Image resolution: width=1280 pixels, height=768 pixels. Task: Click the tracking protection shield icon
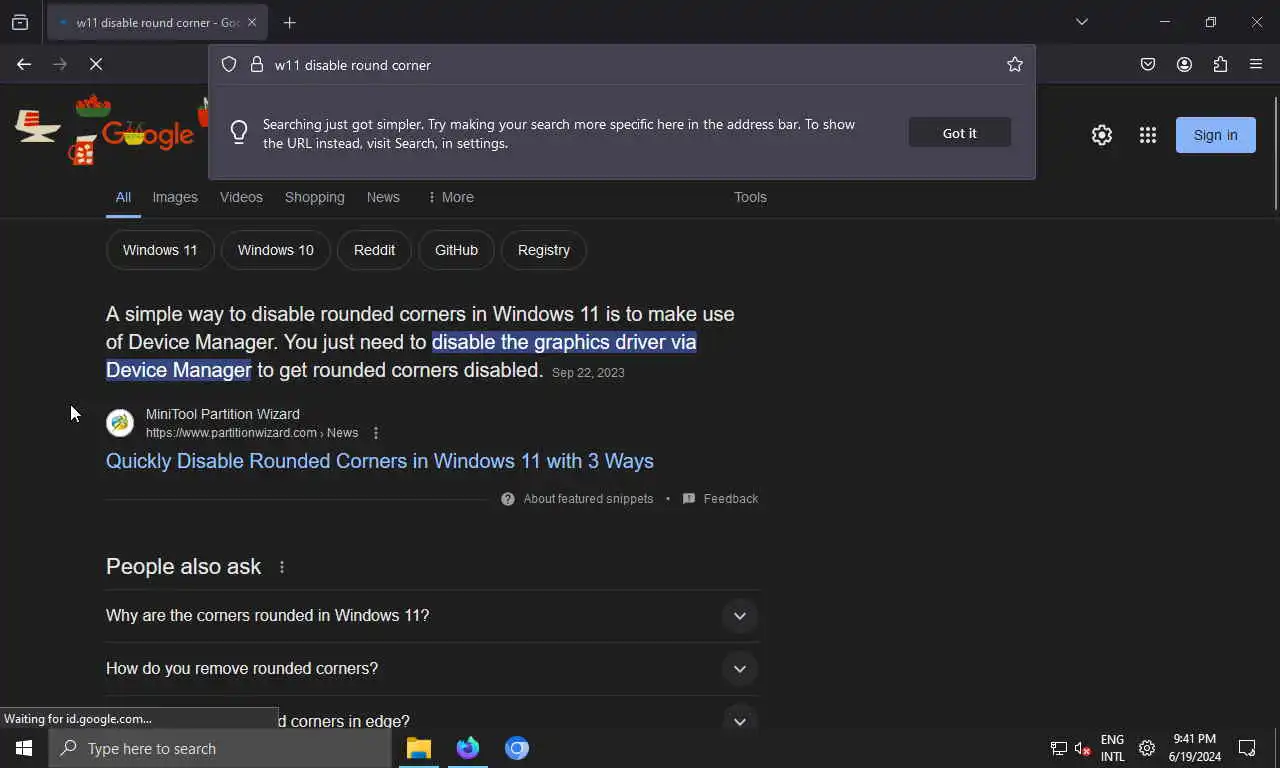pyautogui.click(x=229, y=64)
